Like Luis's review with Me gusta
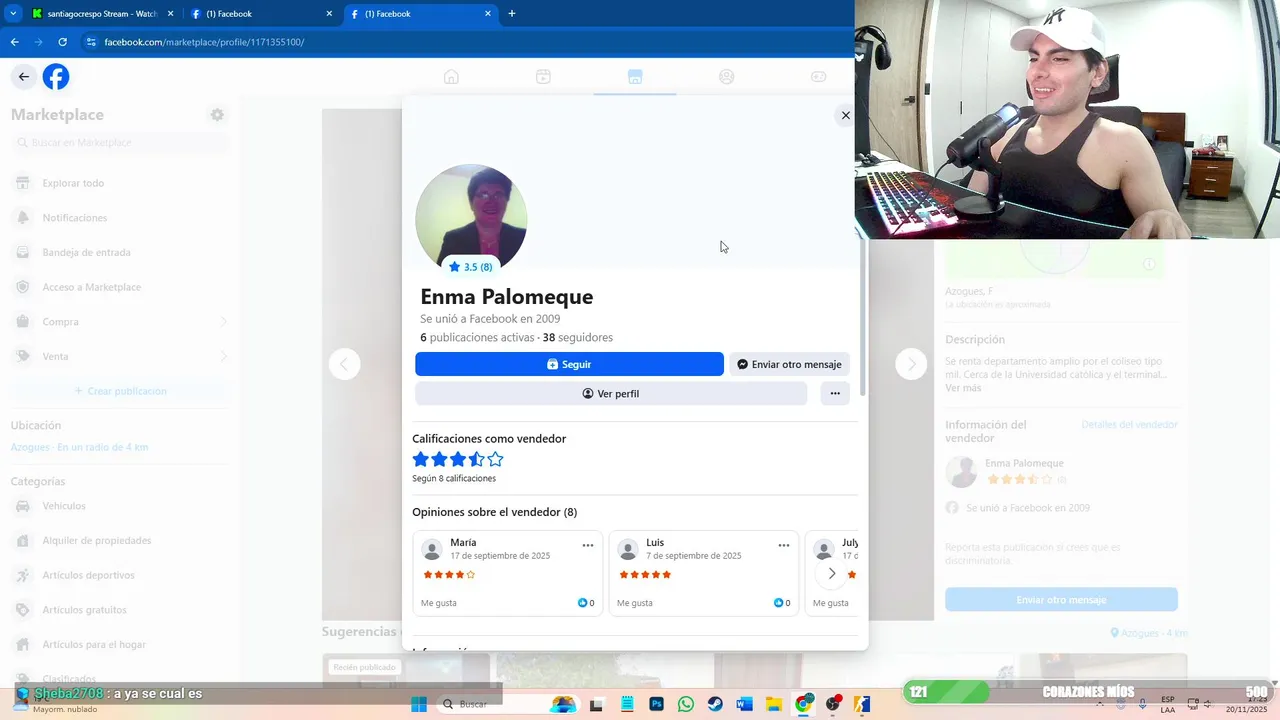Image resolution: width=1280 pixels, height=720 pixels. coord(635,603)
